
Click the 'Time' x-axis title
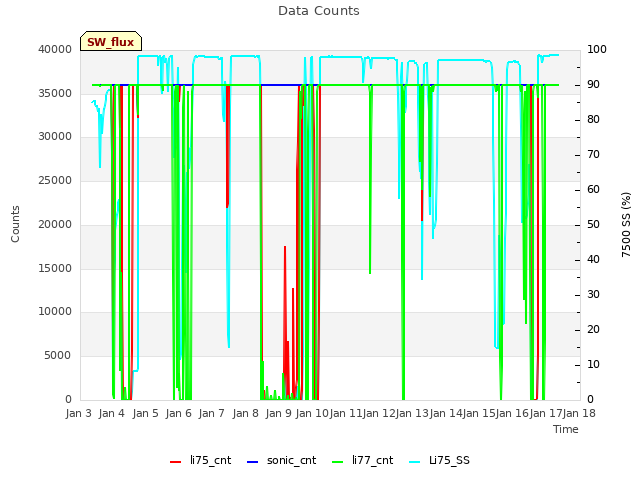pyautogui.click(x=566, y=429)
